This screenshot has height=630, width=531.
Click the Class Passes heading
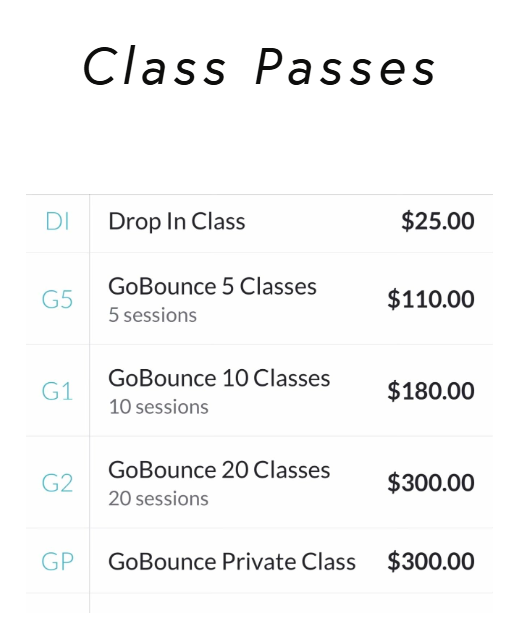click(x=259, y=66)
